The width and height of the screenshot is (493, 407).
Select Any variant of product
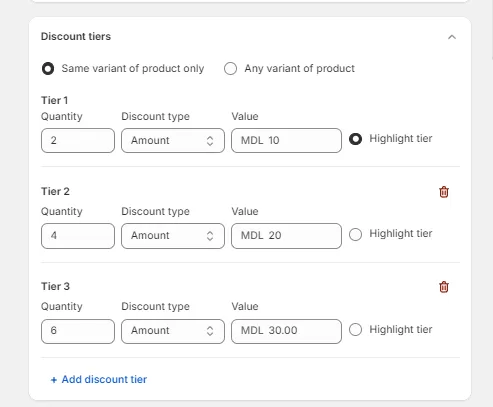(x=230, y=69)
